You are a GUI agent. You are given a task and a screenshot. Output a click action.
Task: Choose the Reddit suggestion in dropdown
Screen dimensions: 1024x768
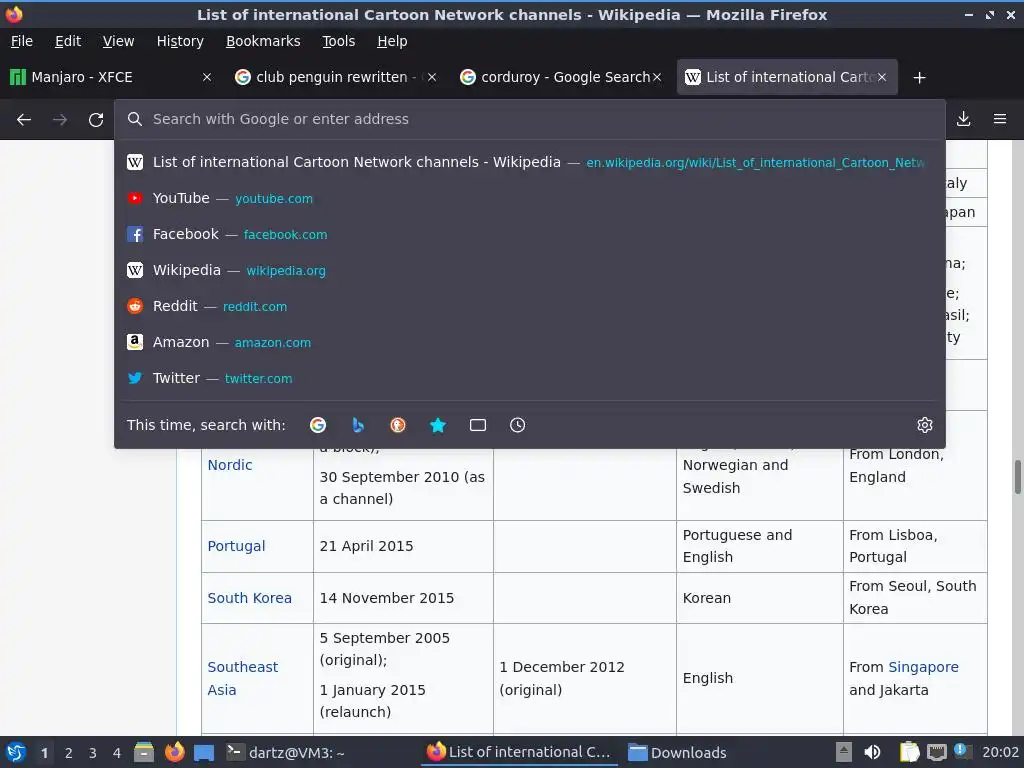point(530,306)
